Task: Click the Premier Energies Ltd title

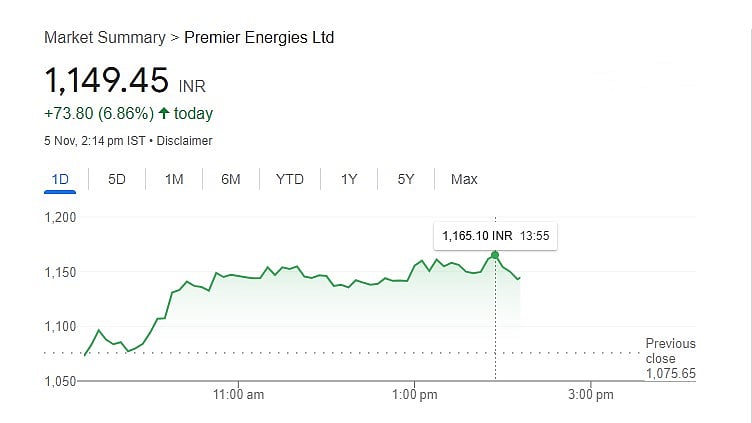Action: [259, 38]
